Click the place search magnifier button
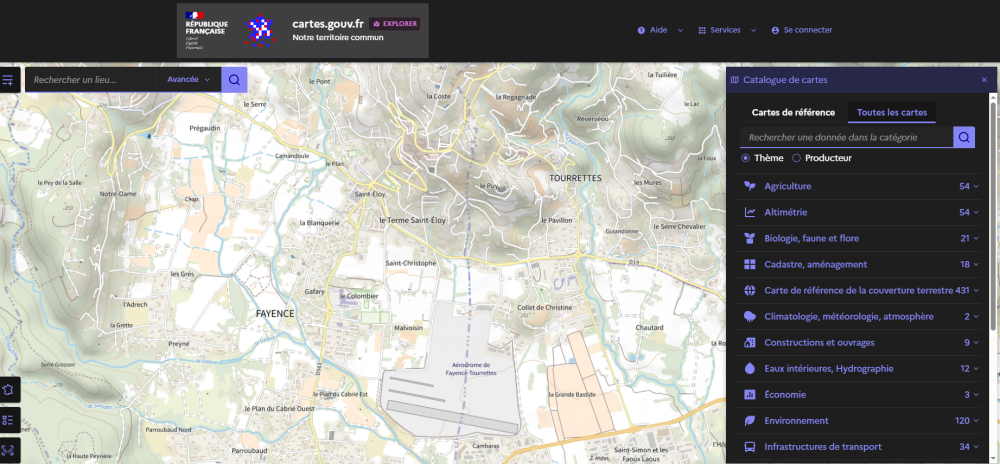 (x=234, y=80)
